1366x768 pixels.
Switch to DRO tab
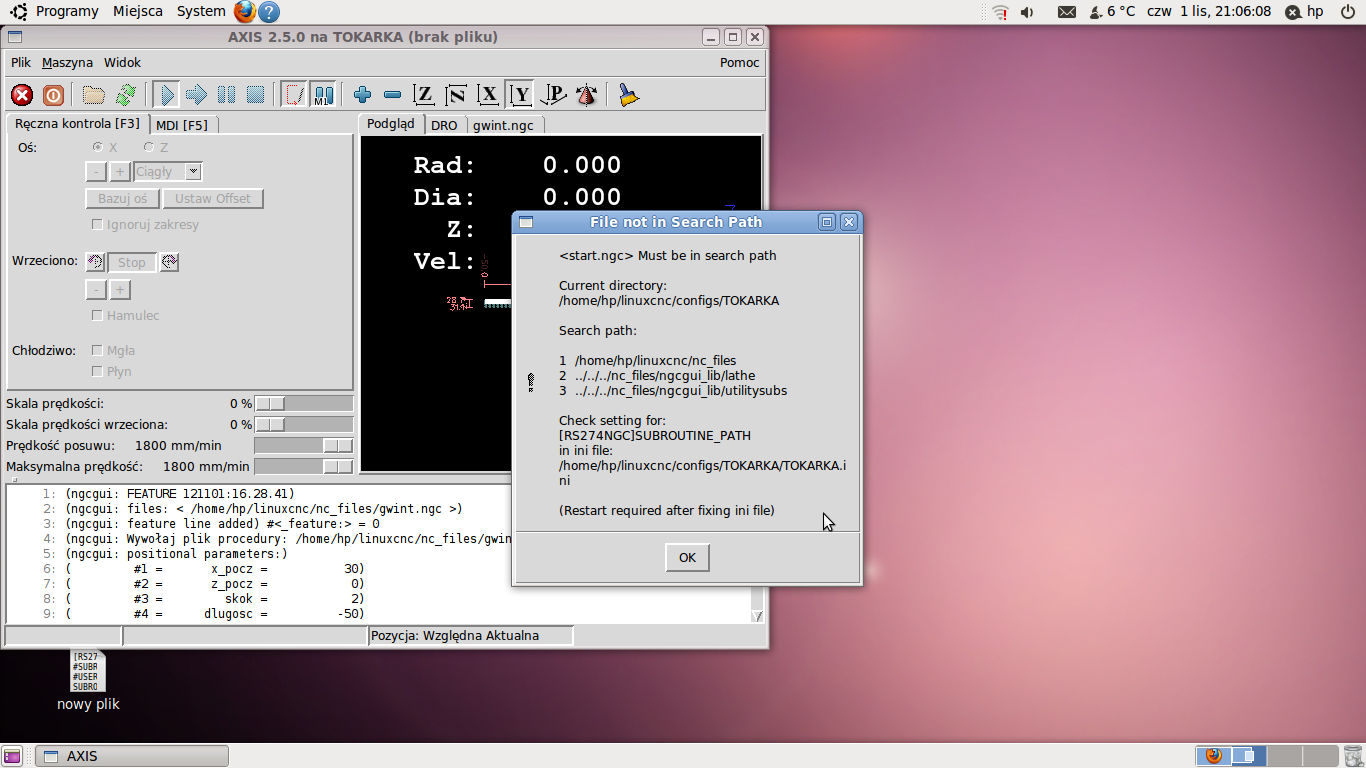click(444, 125)
